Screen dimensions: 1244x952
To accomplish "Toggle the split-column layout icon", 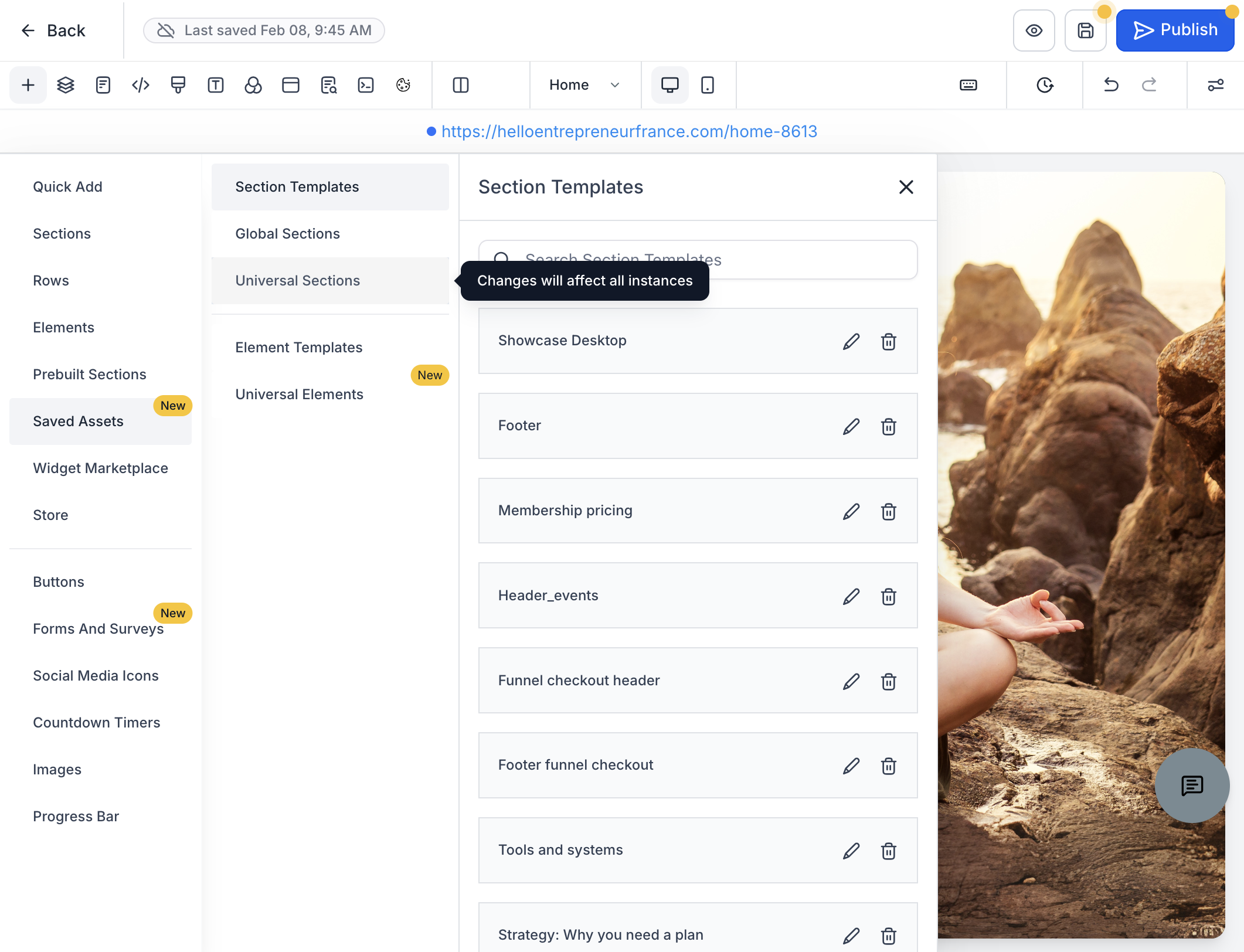I will pos(461,86).
